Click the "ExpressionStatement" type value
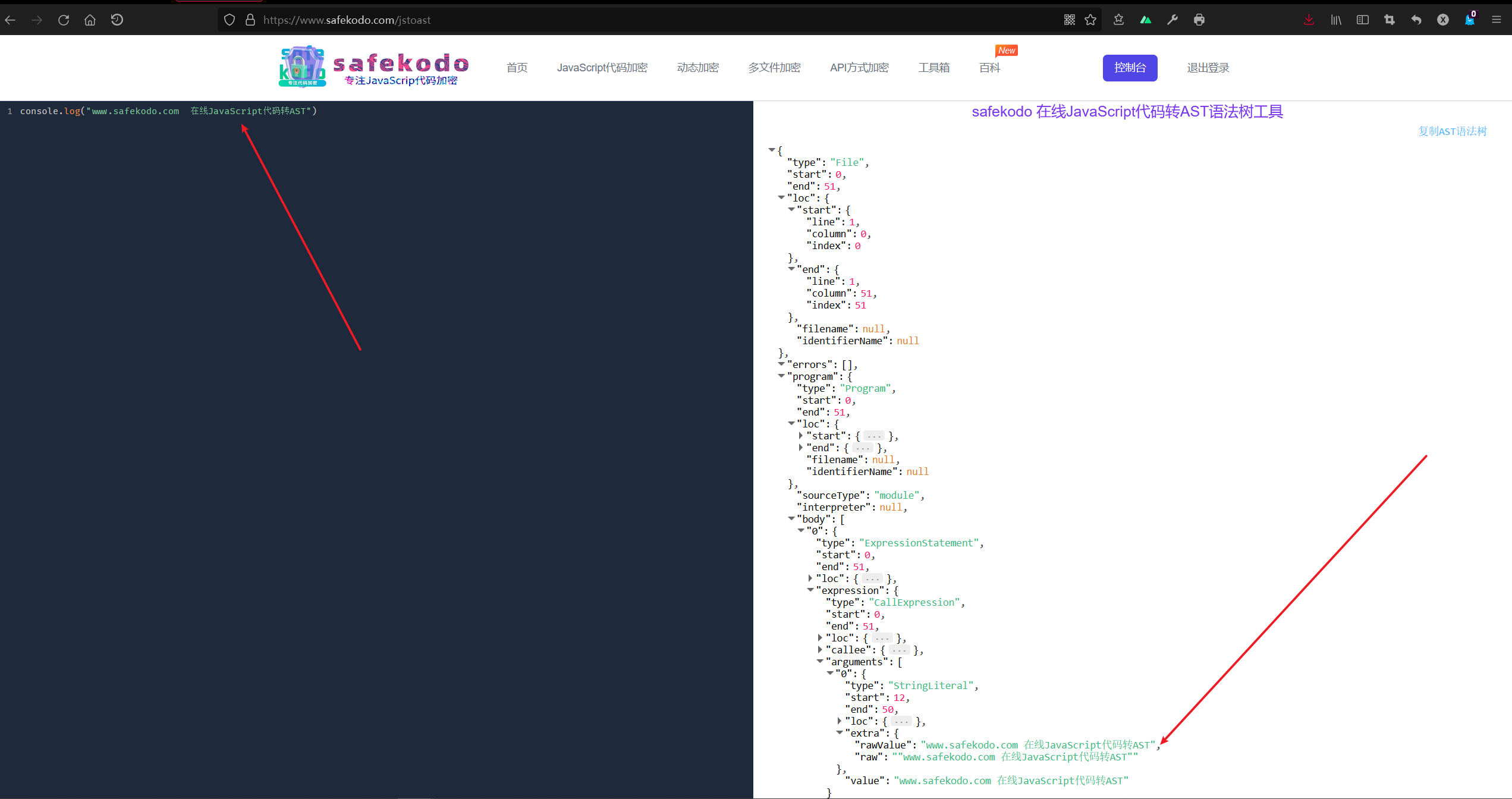This screenshot has height=799, width=1512. tap(919, 543)
